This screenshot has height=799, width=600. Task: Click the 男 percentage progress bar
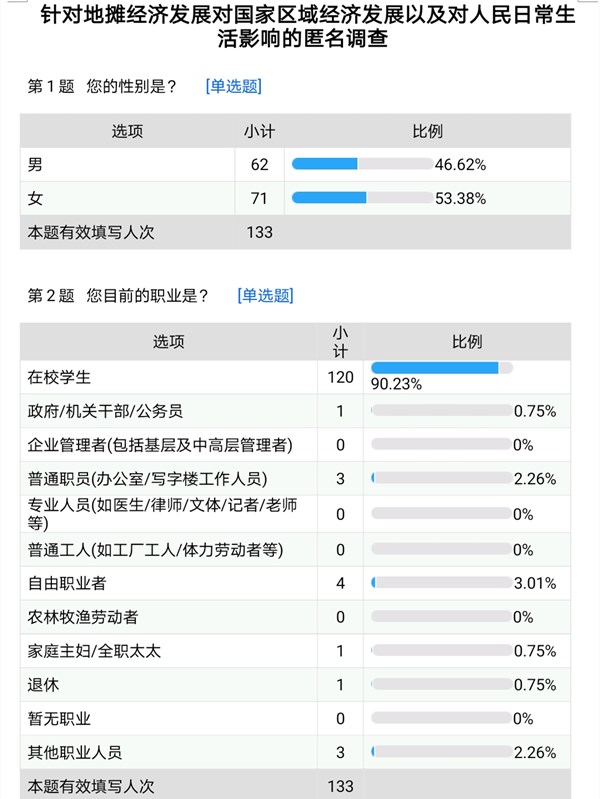point(362,164)
